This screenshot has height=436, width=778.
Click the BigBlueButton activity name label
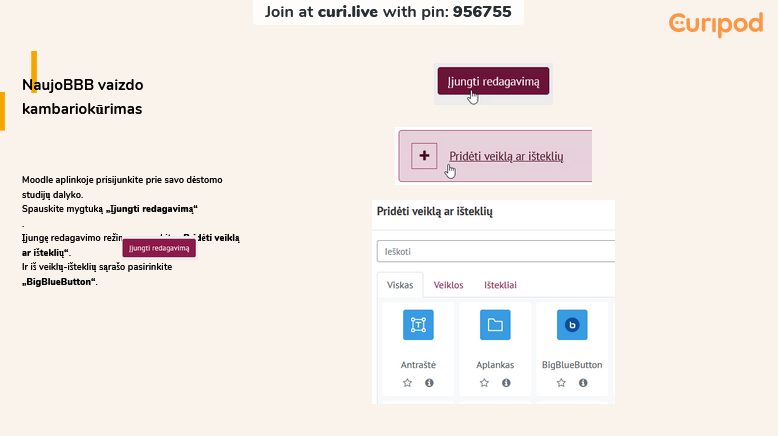pos(572,365)
